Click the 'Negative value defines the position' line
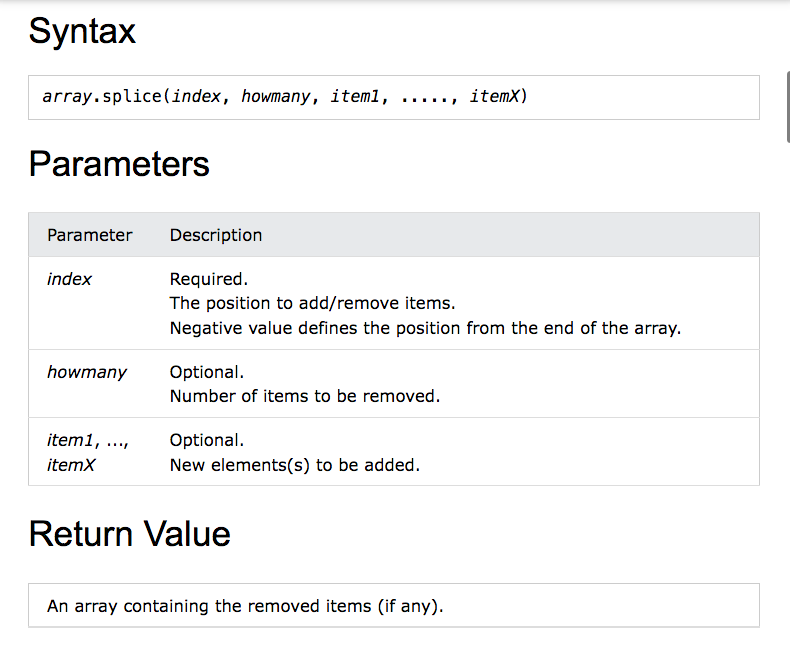The width and height of the screenshot is (790, 649). pos(425,328)
